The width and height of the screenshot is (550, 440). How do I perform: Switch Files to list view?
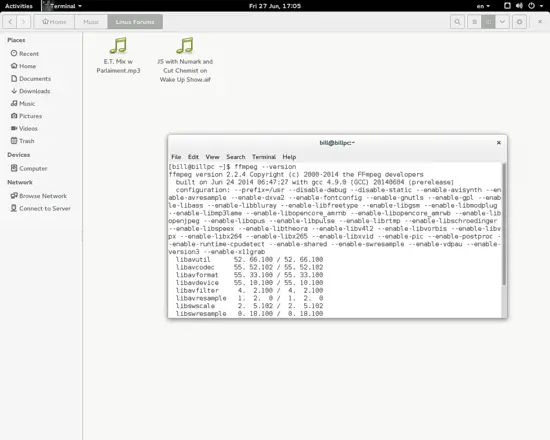point(475,22)
